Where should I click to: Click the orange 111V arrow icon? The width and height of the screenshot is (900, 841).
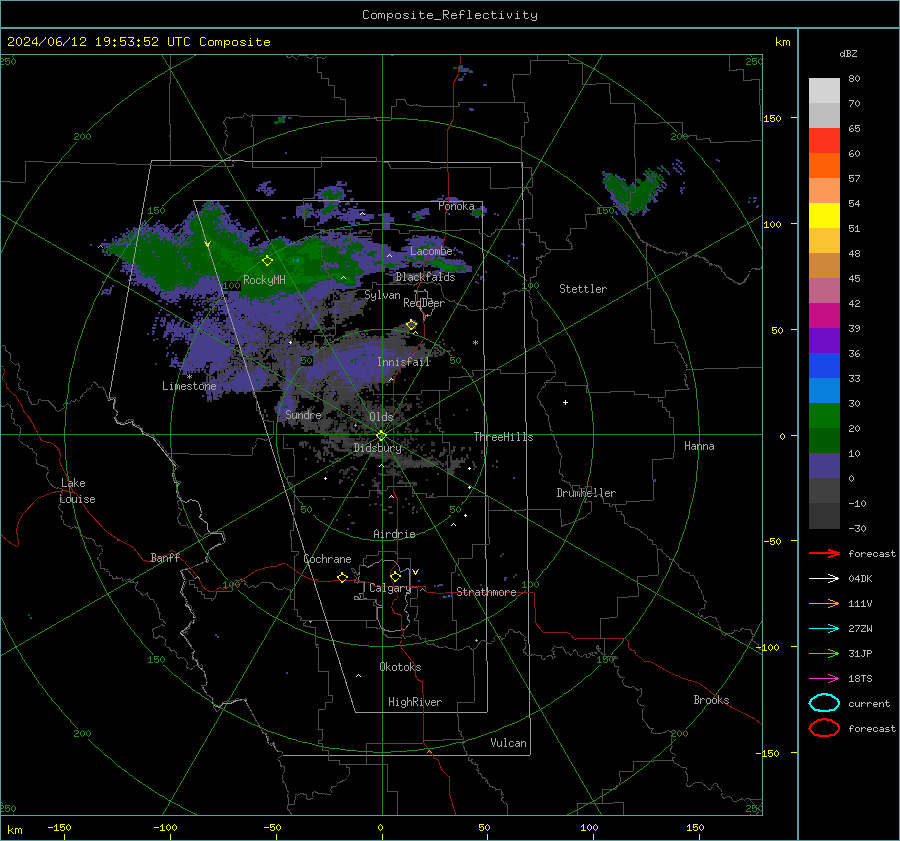[x=824, y=603]
